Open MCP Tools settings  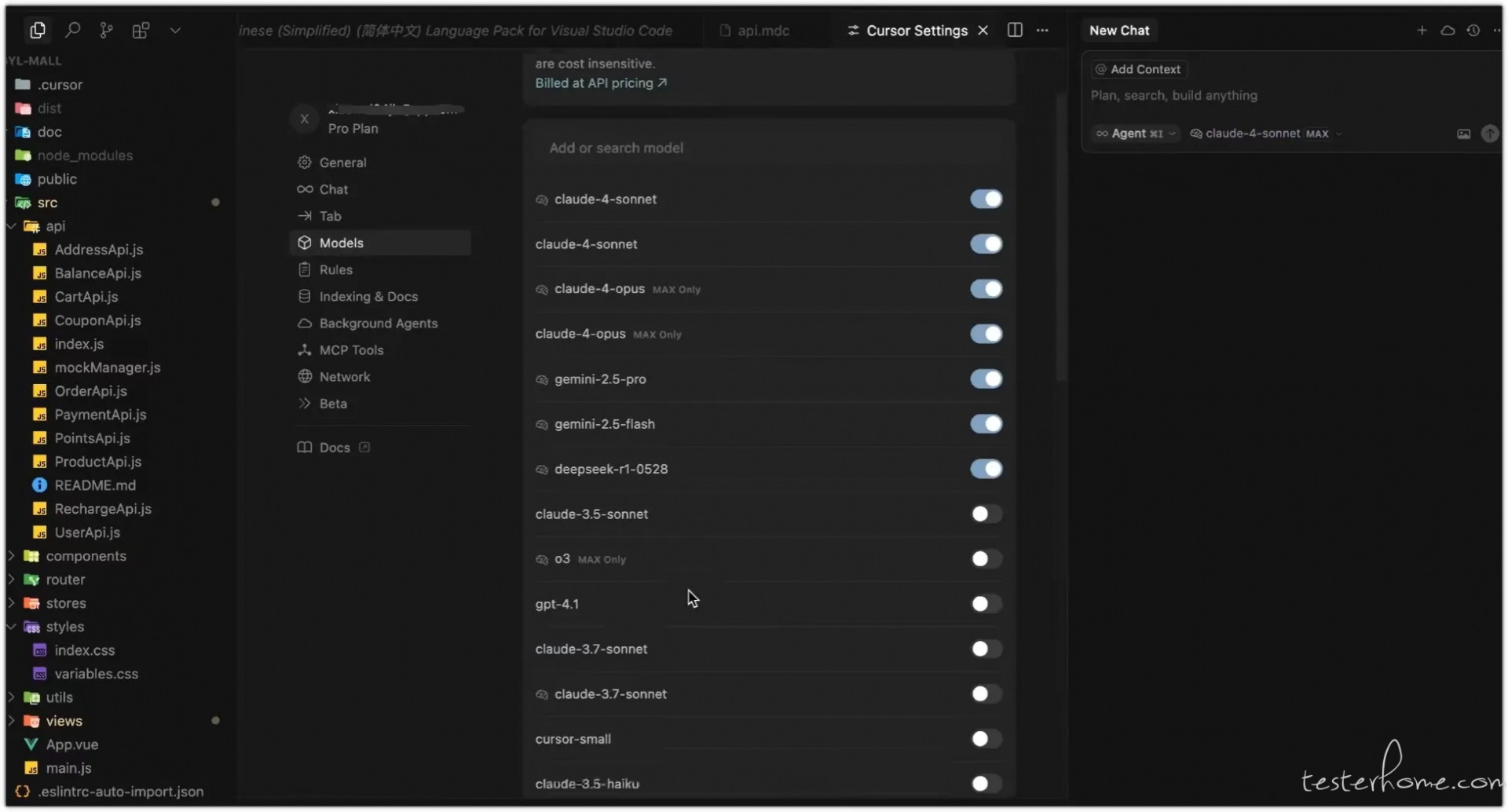click(380, 349)
